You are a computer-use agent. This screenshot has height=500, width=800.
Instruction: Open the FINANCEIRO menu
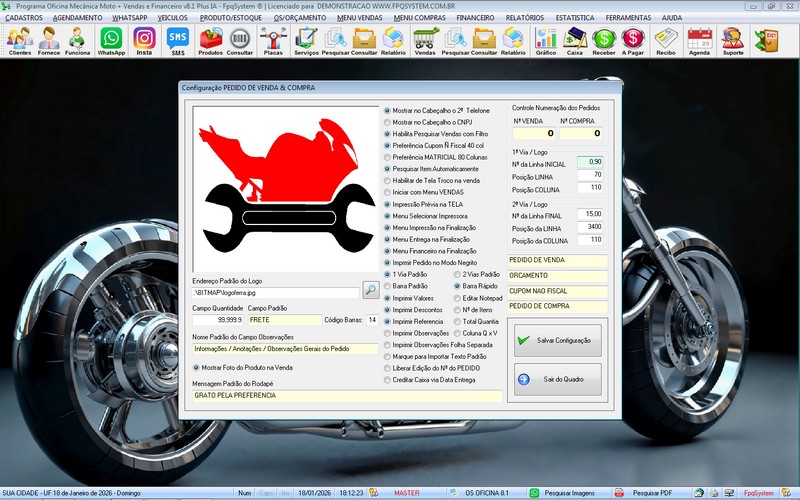pyautogui.click(x=475, y=18)
